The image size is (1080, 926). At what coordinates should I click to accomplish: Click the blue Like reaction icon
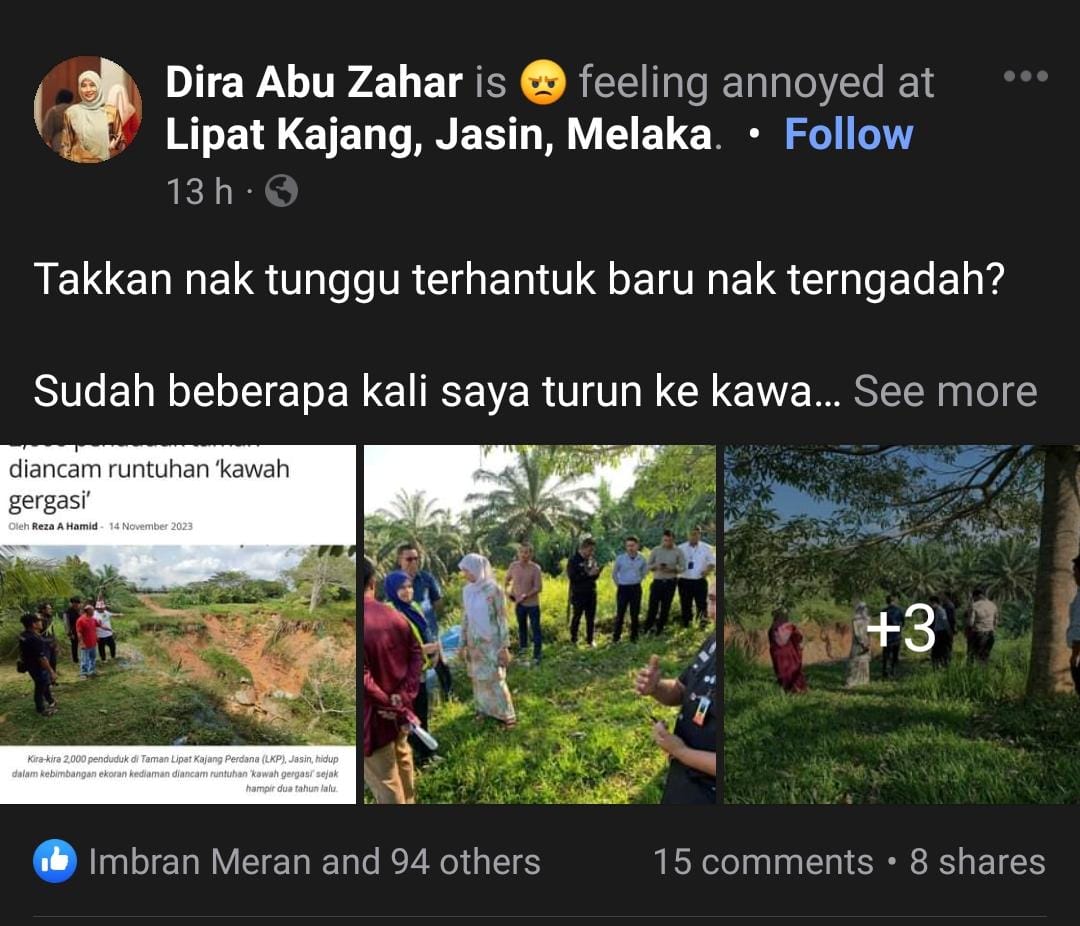click(x=55, y=861)
